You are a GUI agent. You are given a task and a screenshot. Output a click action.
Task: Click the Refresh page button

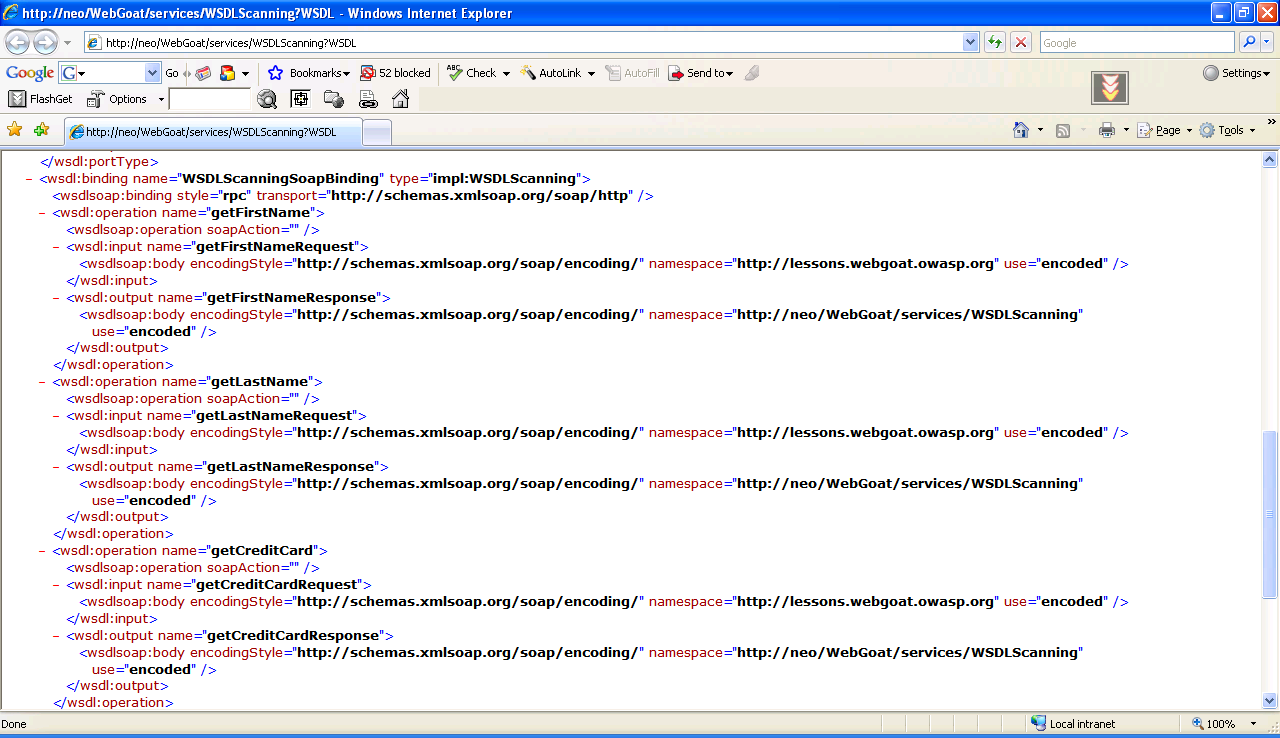(995, 43)
